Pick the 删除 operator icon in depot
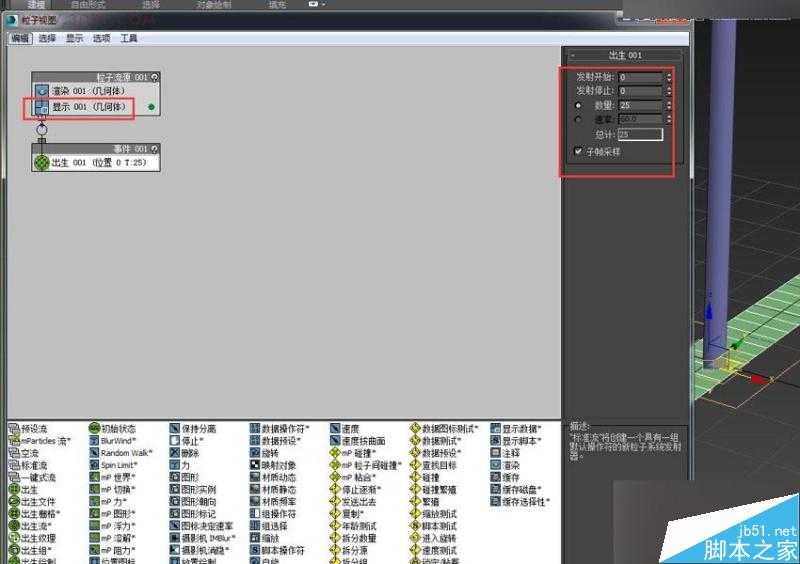Image resolution: width=800 pixels, height=564 pixels. point(175,453)
